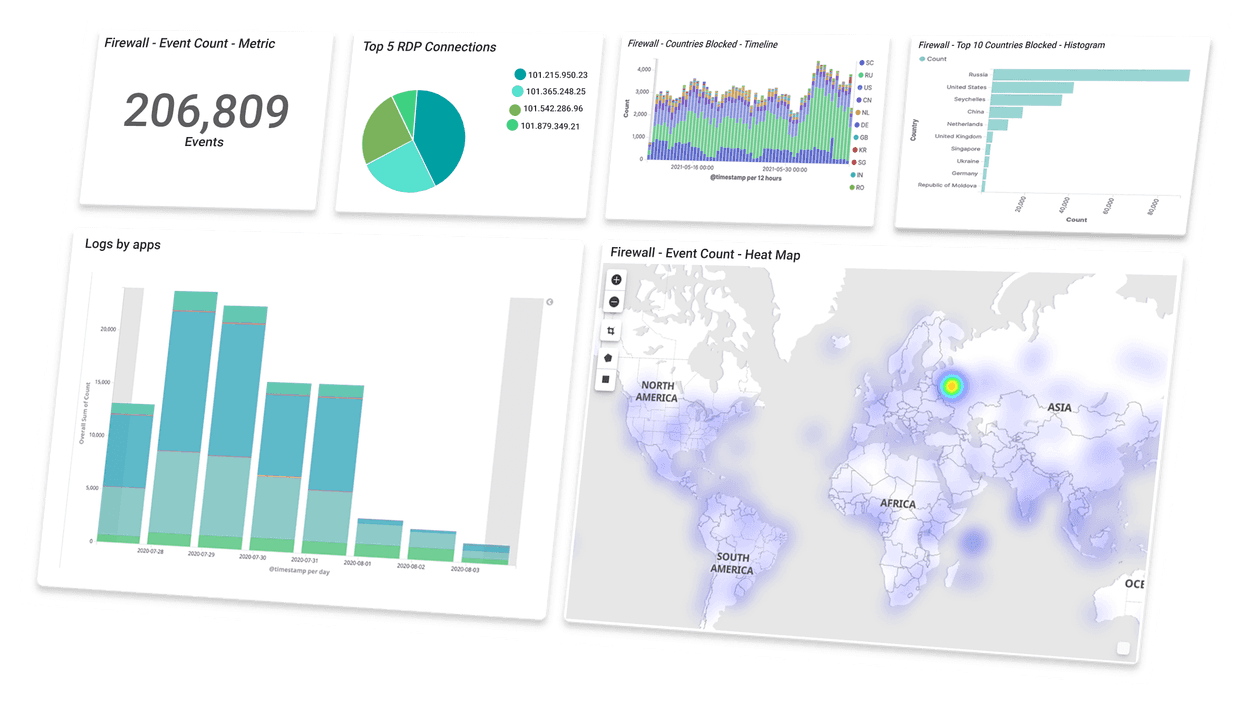The image size is (1244, 712).
Task: Open the KR legend entry options
Action: point(862,149)
